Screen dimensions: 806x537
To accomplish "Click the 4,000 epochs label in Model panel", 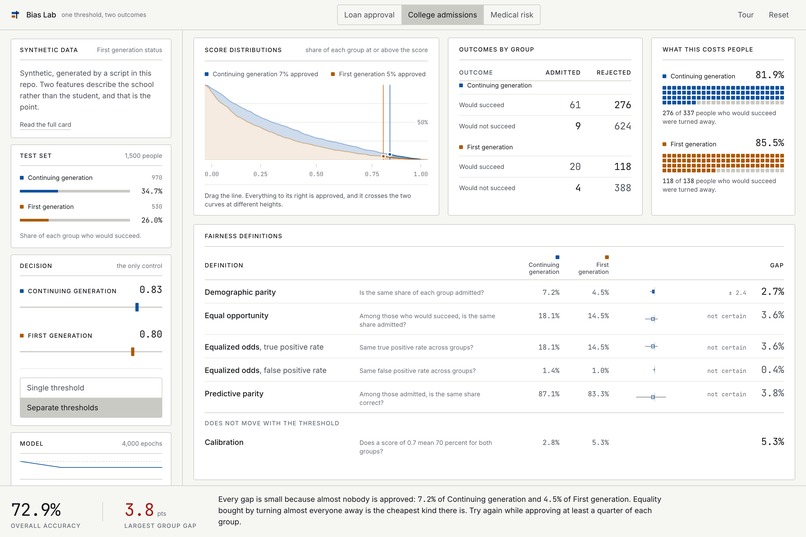I will [x=142, y=443].
